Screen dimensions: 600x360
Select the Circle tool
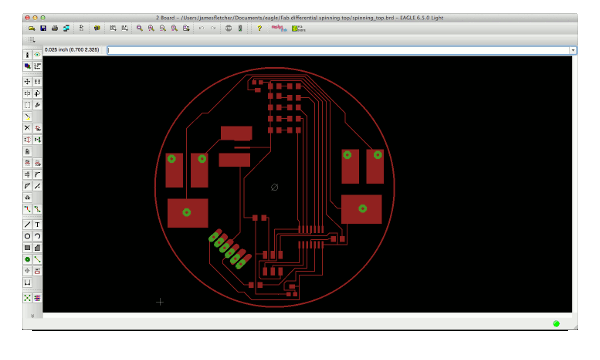[27, 236]
